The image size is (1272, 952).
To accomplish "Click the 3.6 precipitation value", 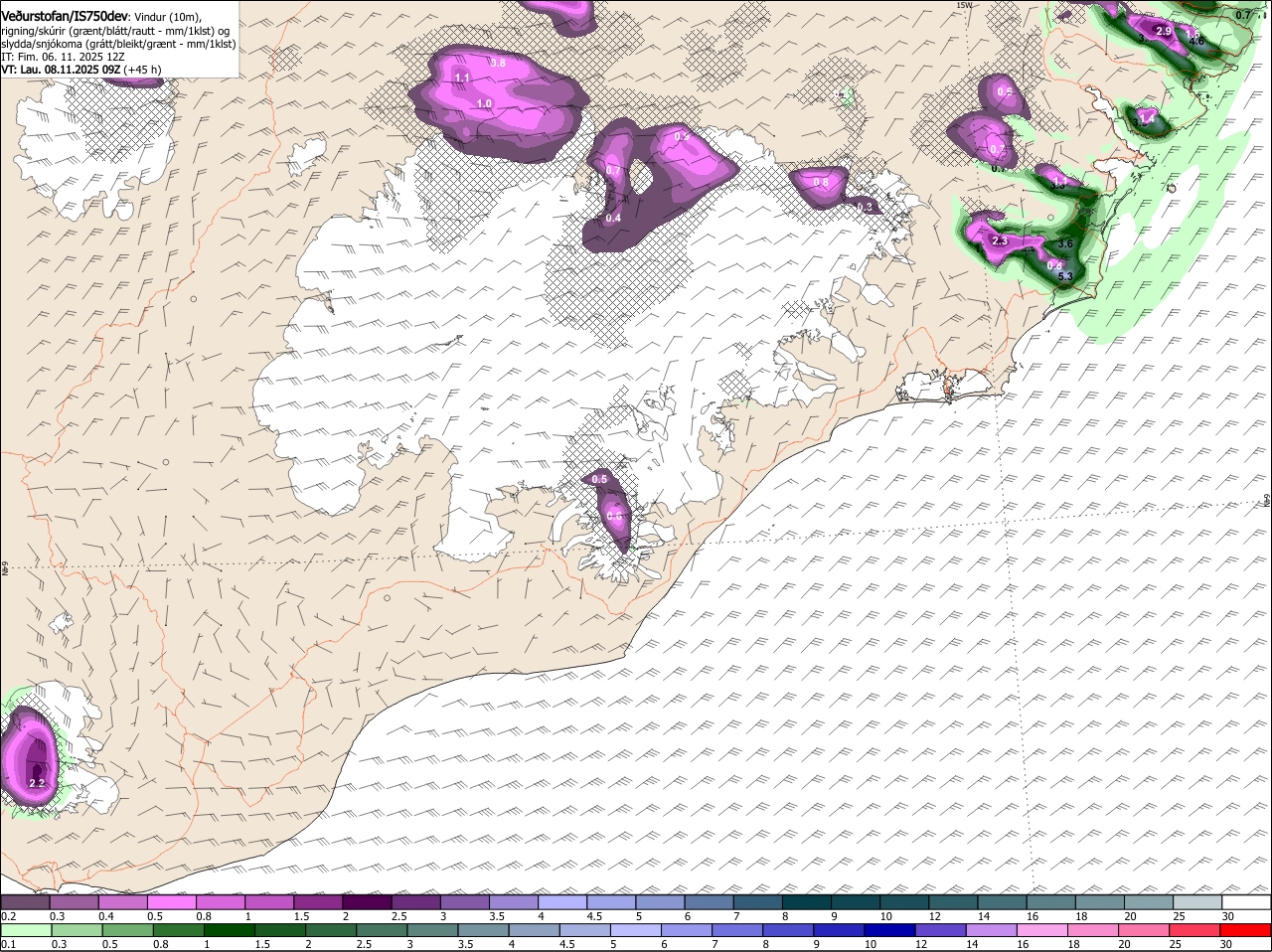I will pos(1066,243).
